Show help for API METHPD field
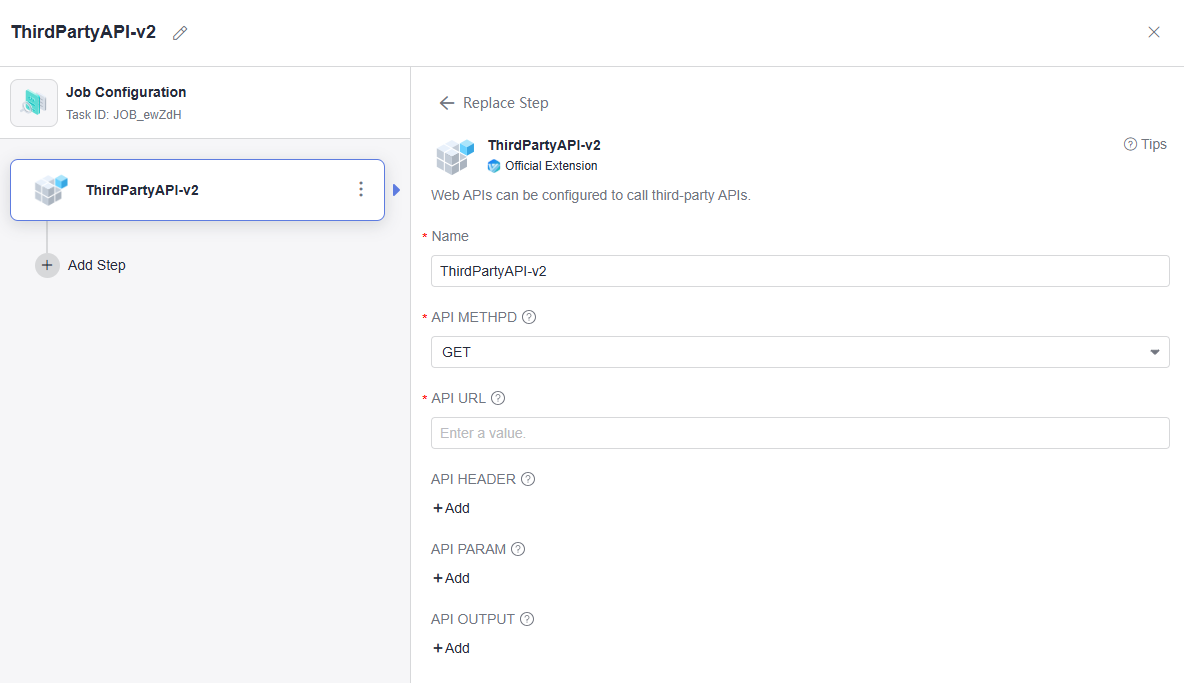This screenshot has width=1184, height=683. 529,317
